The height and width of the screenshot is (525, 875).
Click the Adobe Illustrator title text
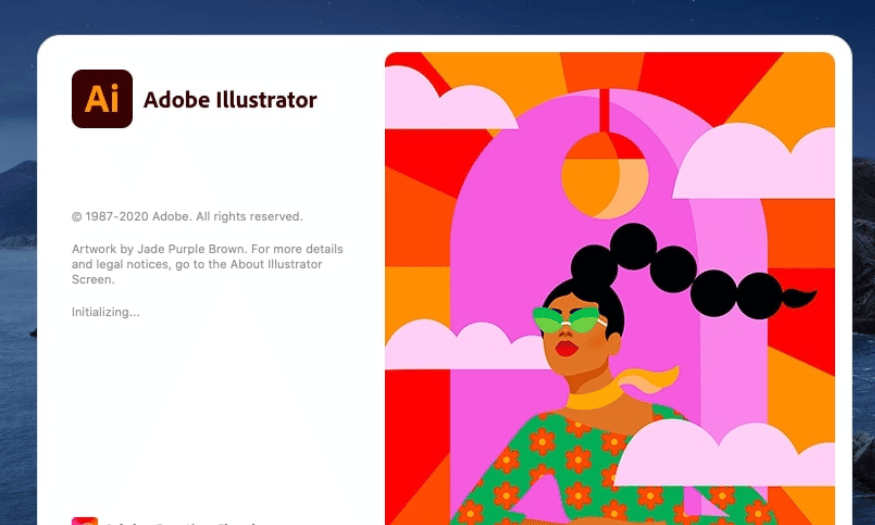click(230, 100)
